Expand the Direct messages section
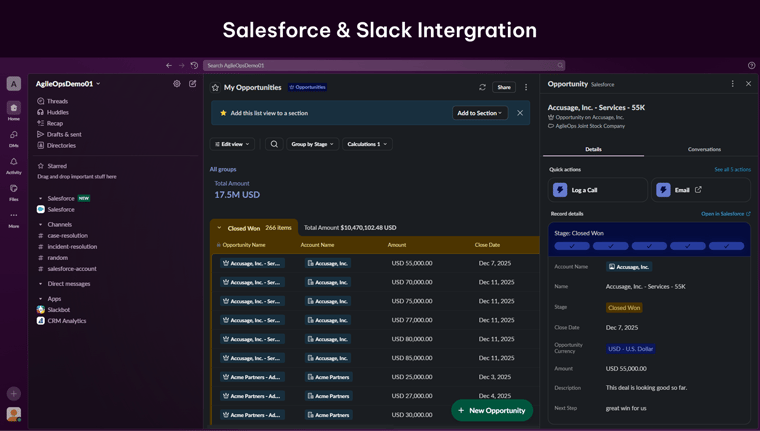The image size is (760, 431). (x=41, y=284)
